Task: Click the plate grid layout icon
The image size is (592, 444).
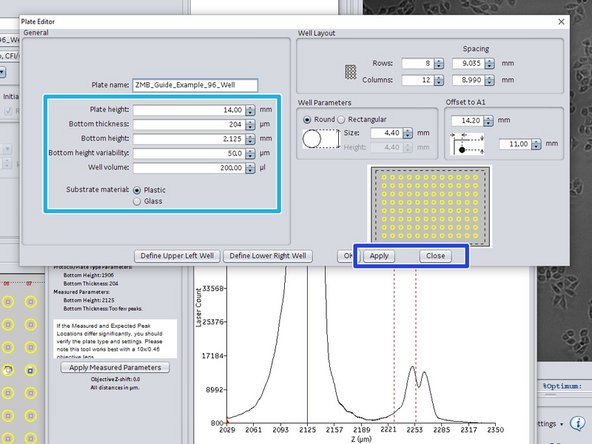Action: 351,72
